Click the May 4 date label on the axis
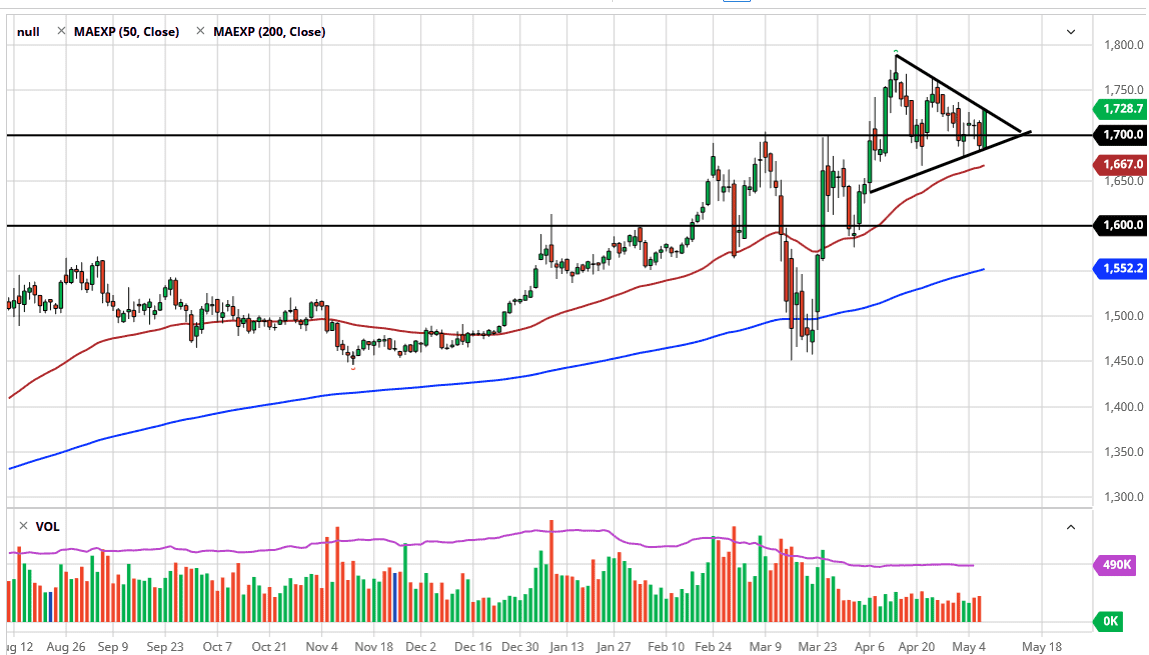This screenshot has height=655, width=1149. pyautogui.click(x=967, y=647)
